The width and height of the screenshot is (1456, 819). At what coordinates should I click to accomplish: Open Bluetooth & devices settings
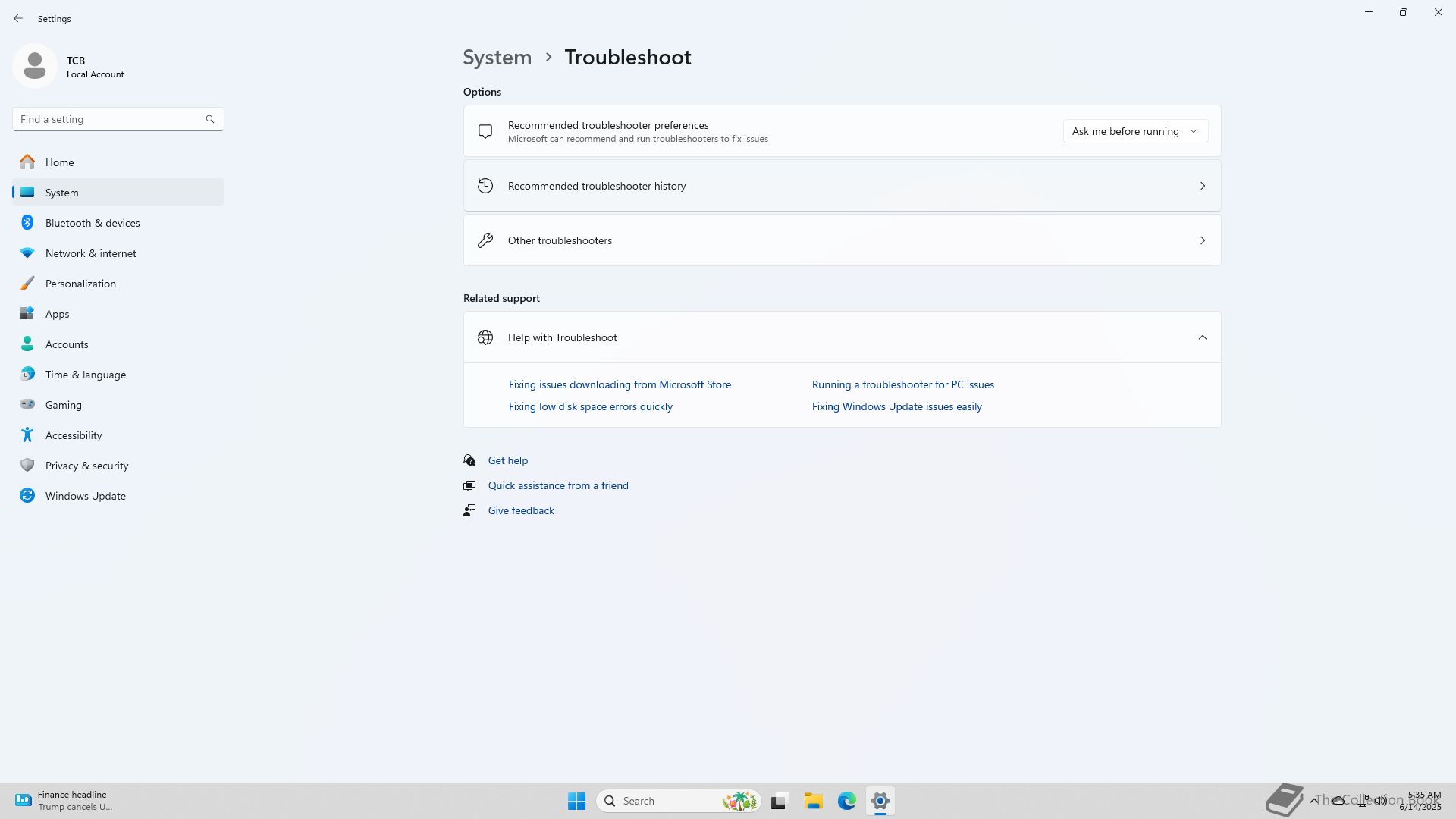[93, 223]
